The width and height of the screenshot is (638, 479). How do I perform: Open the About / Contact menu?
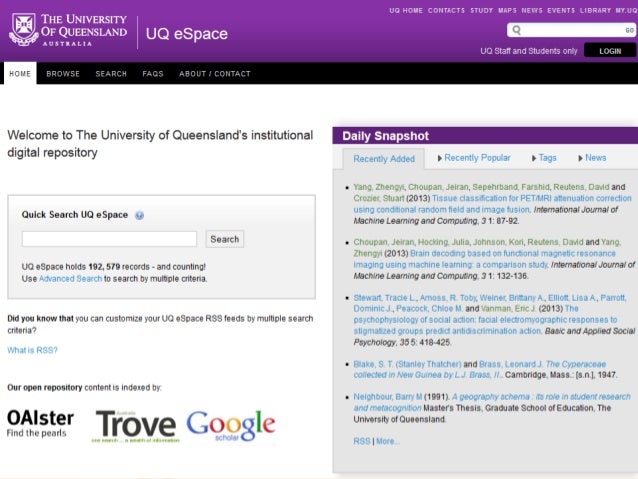click(x=215, y=74)
